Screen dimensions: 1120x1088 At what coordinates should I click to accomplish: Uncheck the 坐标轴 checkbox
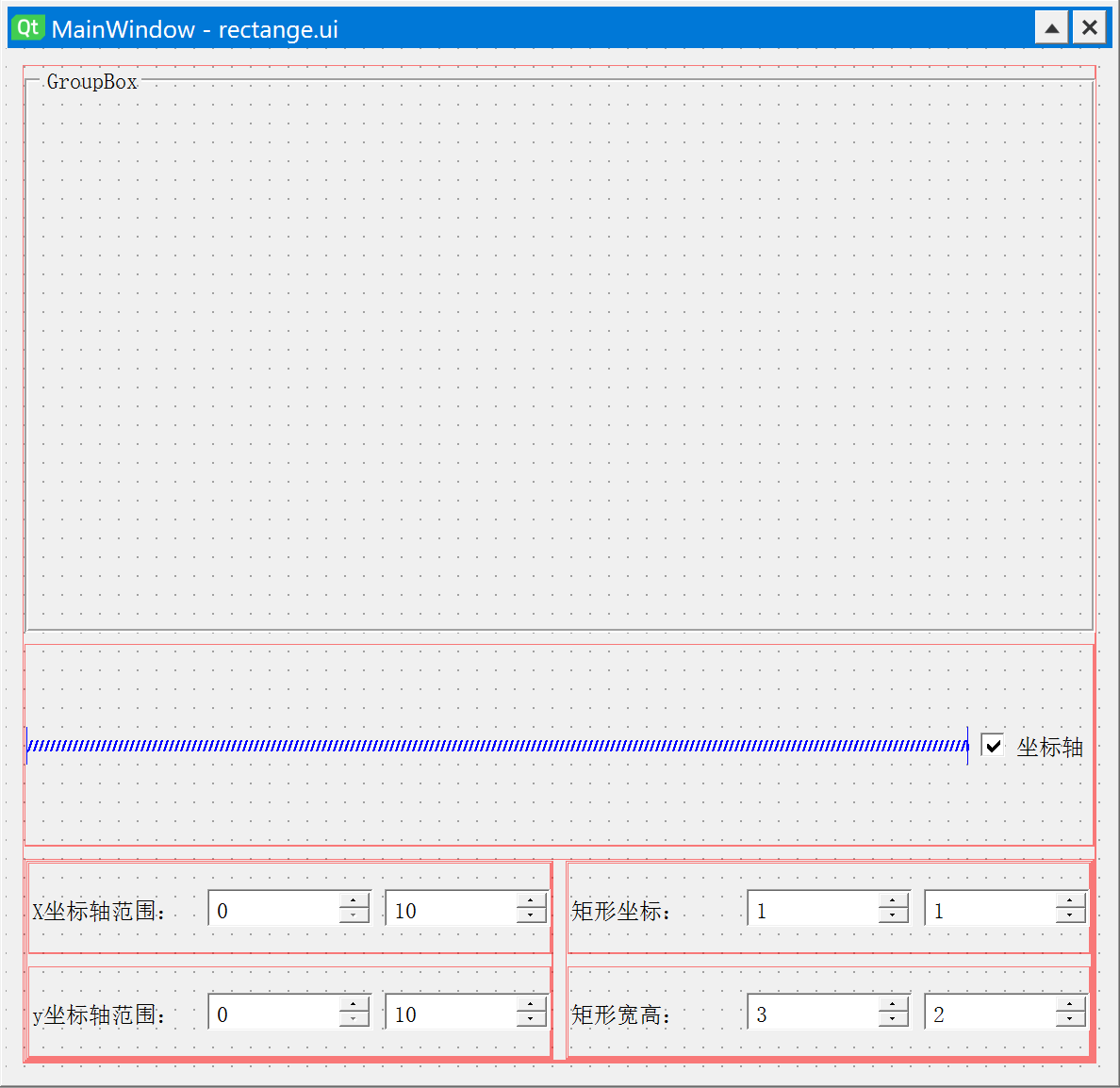click(992, 746)
